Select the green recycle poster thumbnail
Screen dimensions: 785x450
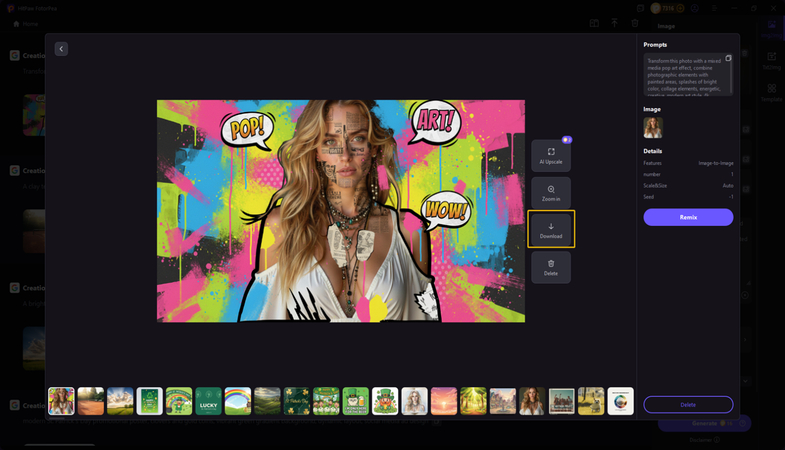point(150,401)
